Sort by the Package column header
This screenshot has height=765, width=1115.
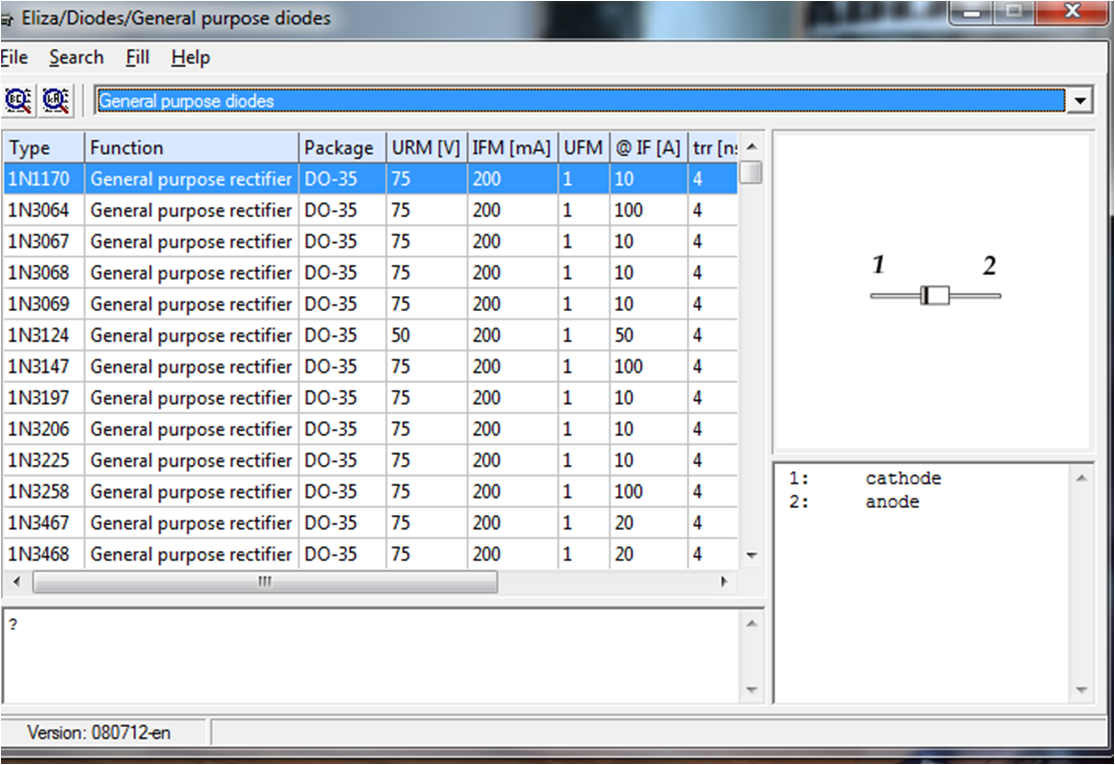[x=342, y=148]
